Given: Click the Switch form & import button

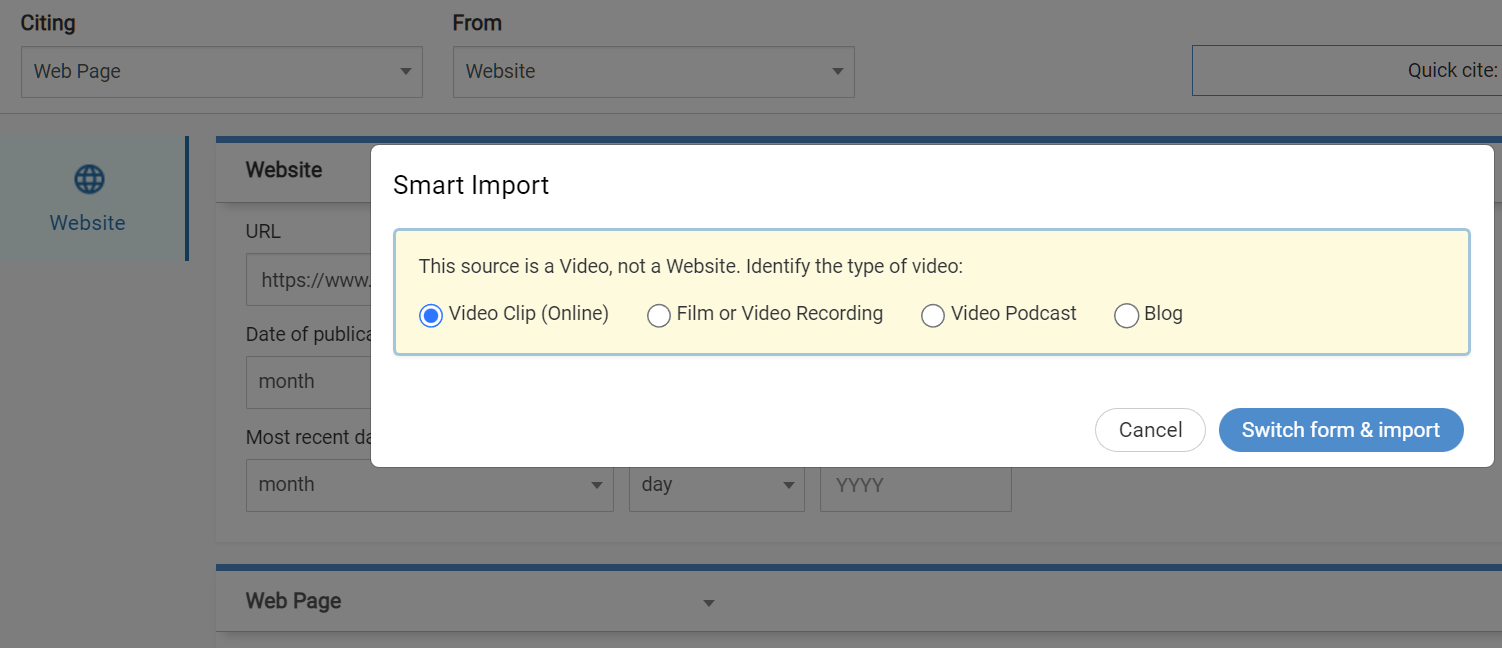Looking at the screenshot, I should [x=1341, y=430].
